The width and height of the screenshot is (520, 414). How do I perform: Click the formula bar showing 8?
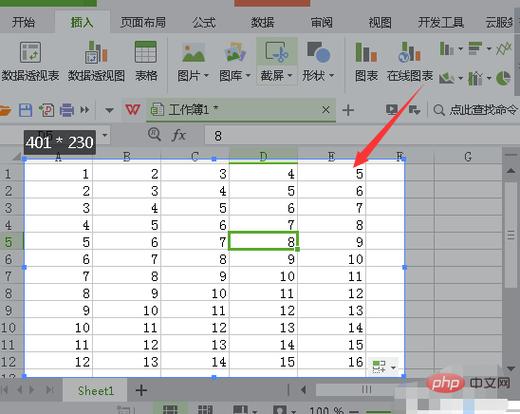pos(362,135)
